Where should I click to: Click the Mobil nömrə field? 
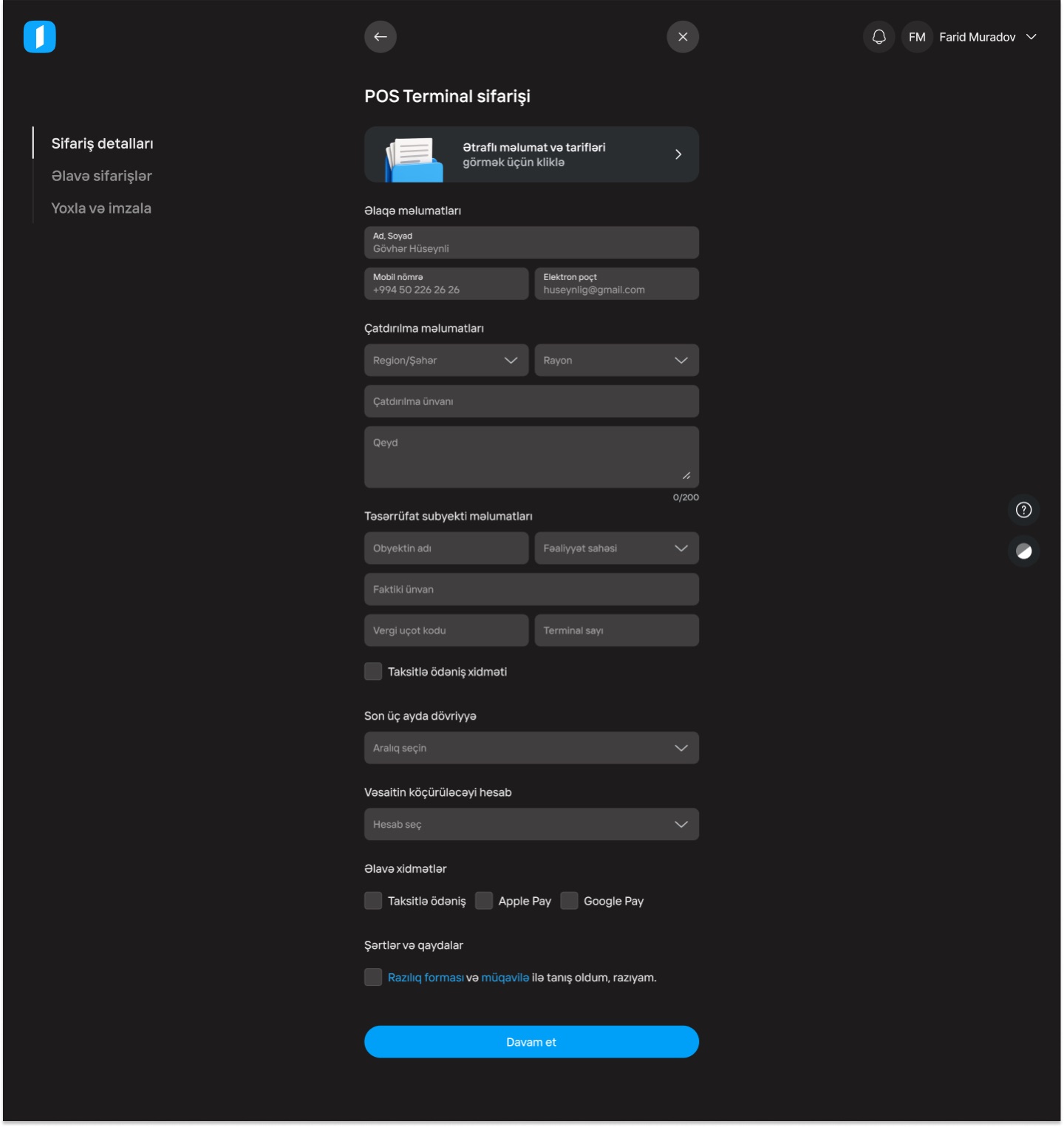click(x=446, y=284)
